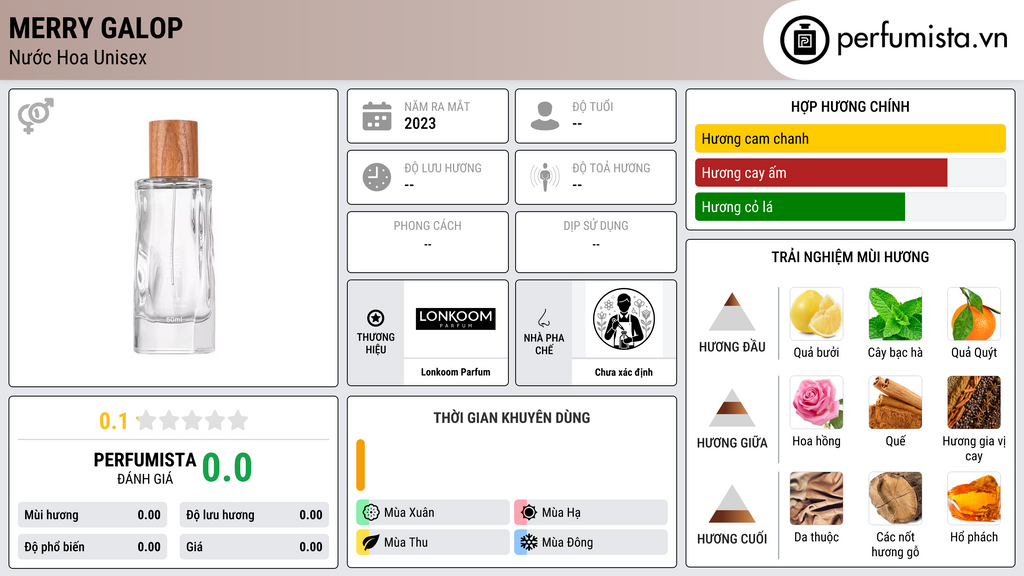The width and height of the screenshot is (1024, 576).
Task: Click the Quả Quýt mandarin note image
Action: tap(974, 314)
